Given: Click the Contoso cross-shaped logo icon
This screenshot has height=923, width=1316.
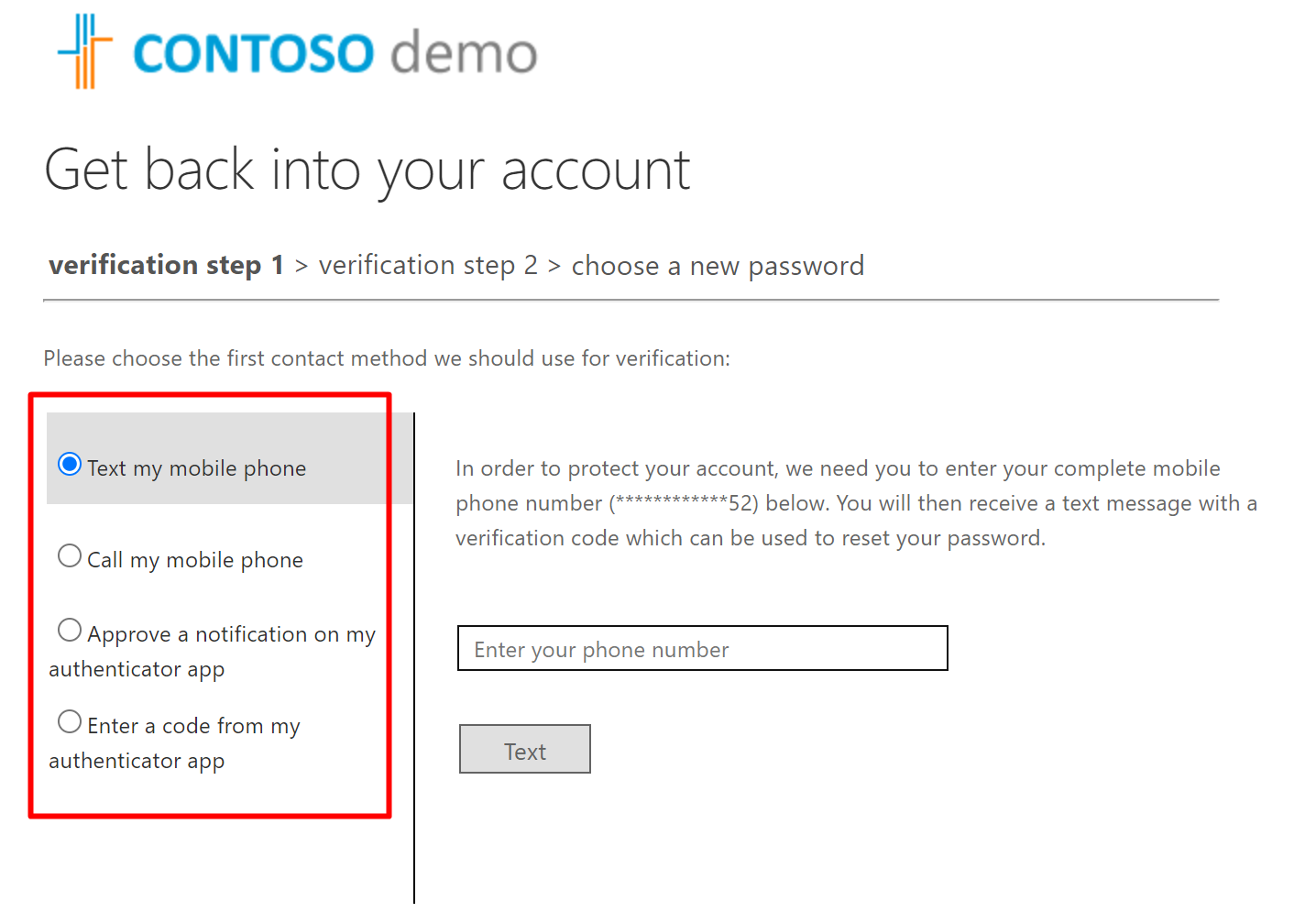Looking at the screenshot, I should point(84,51).
